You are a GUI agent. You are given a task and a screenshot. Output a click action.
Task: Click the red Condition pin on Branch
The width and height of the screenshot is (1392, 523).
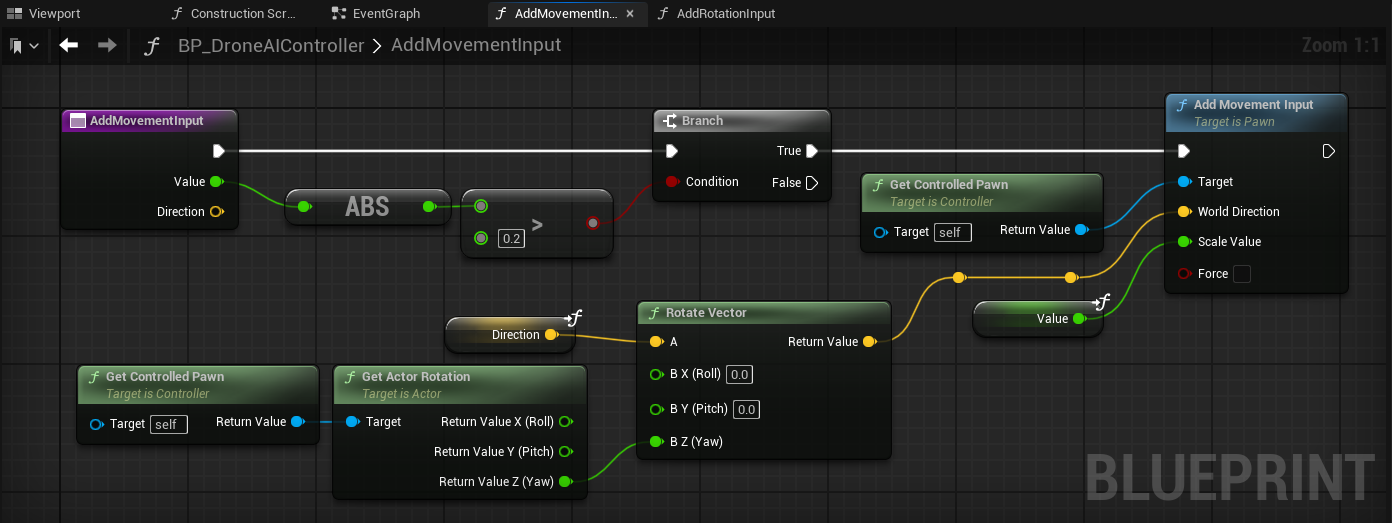click(671, 182)
